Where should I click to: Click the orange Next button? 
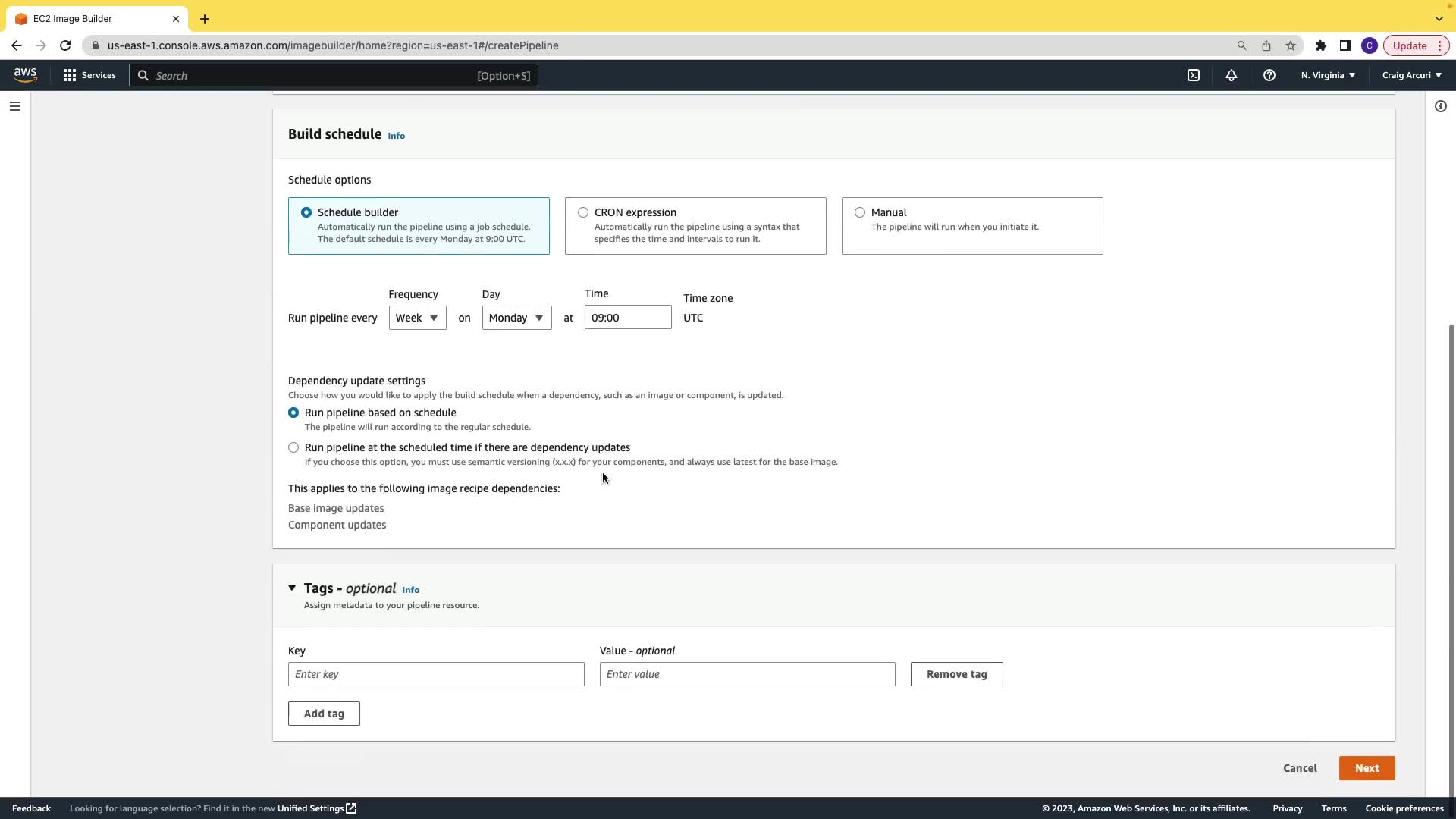coord(1367,768)
